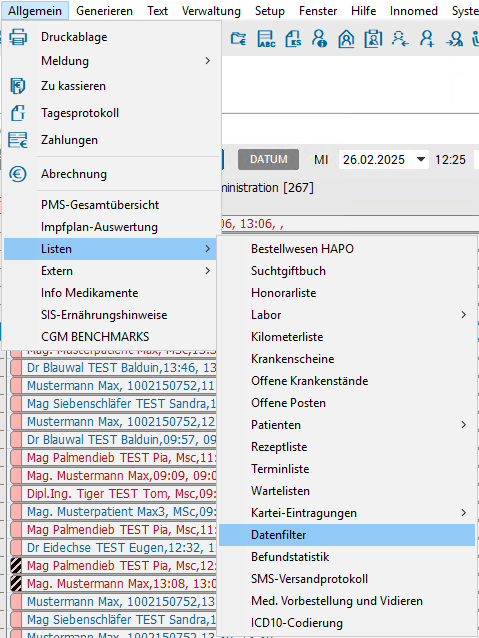The image size is (479, 638).
Task: Click the striped marker on Mustermann Max,13:08 row
Action: tap(16, 583)
